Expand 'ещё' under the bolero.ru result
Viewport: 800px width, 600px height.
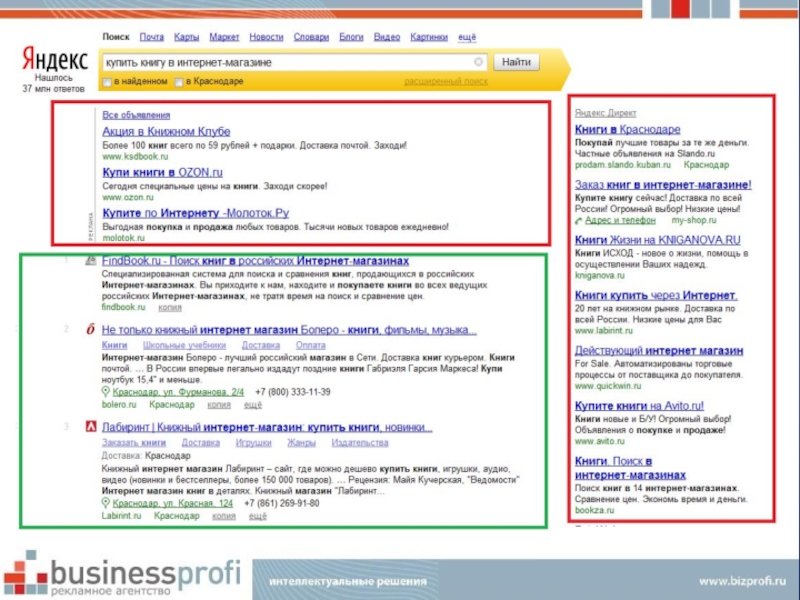tap(253, 405)
